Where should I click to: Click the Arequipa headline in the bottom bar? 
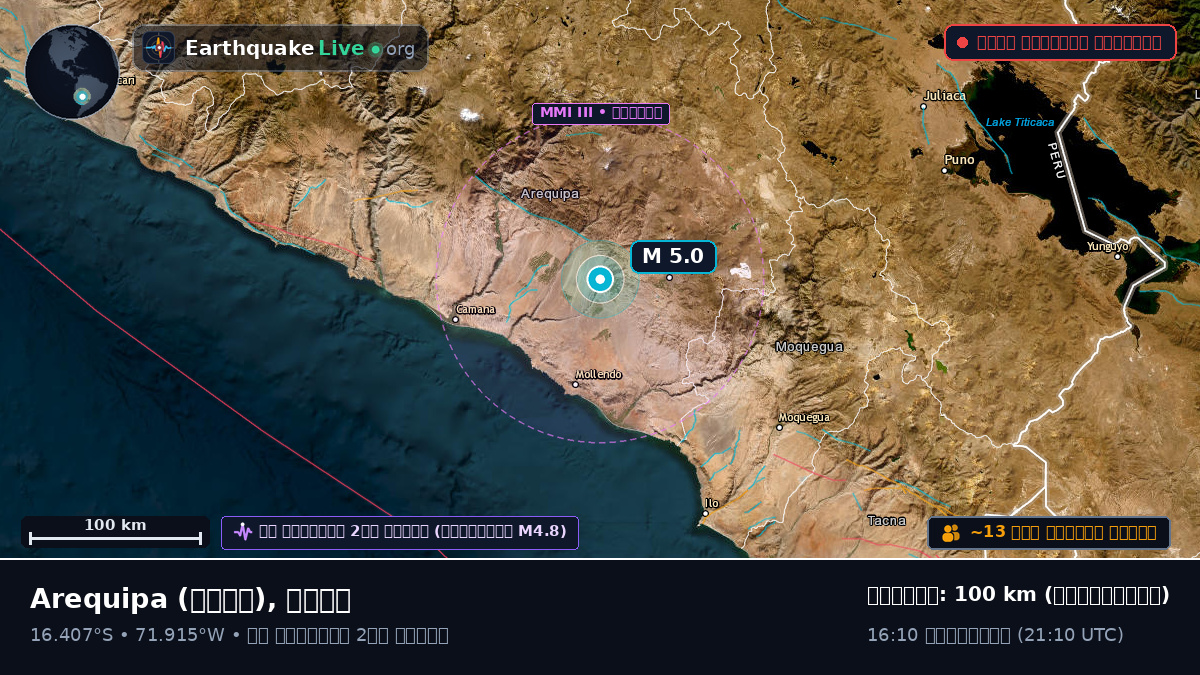tap(190, 599)
